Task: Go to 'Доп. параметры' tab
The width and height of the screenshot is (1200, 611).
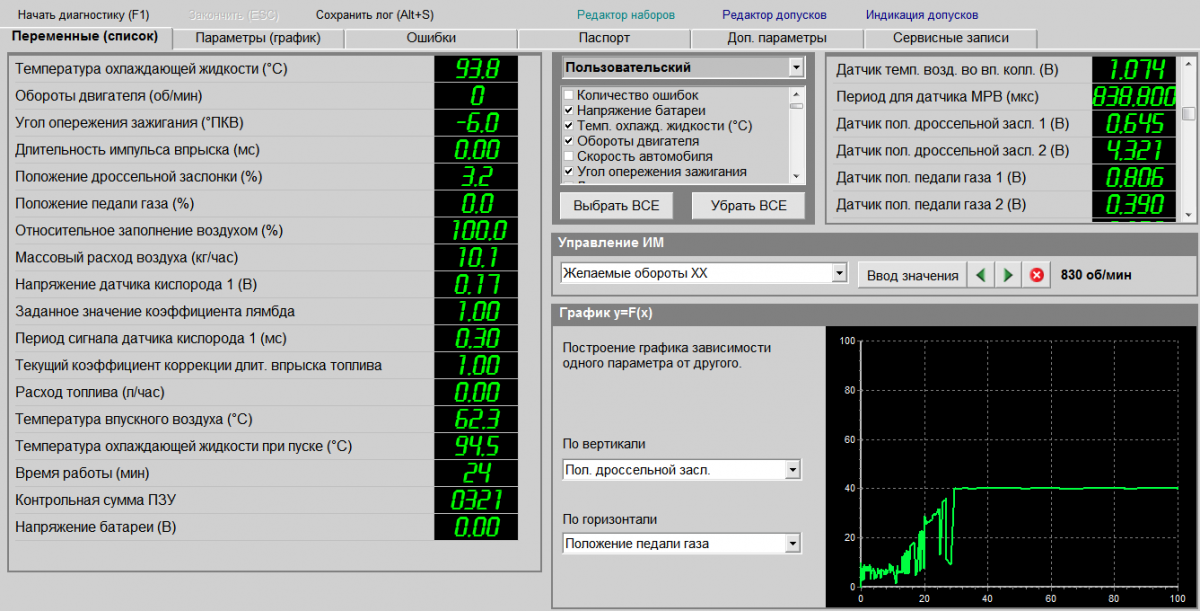Action: (x=777, y=38)
